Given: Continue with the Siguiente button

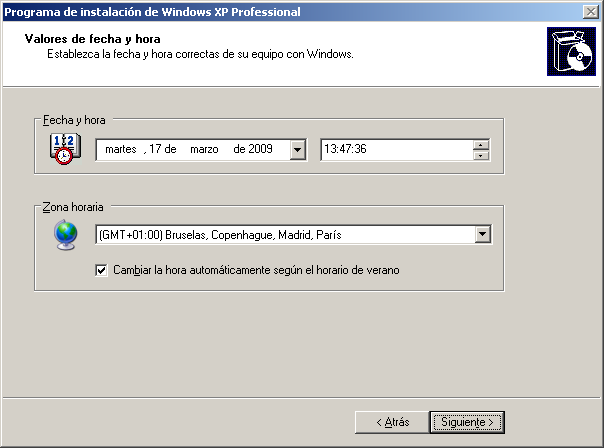Looking at the screenshot, I should click(467, 422).
